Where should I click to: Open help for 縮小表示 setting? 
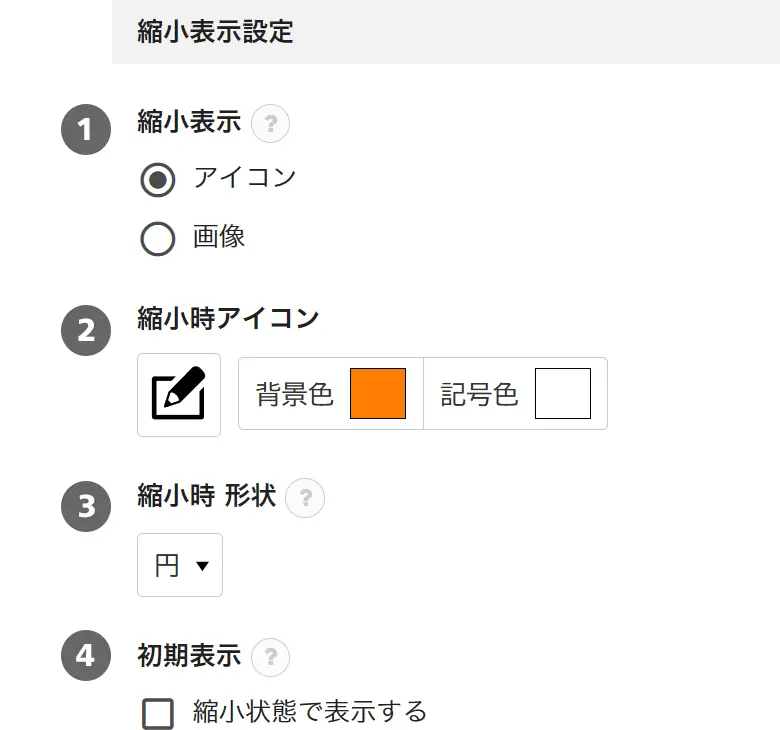[x=270, y=123]
